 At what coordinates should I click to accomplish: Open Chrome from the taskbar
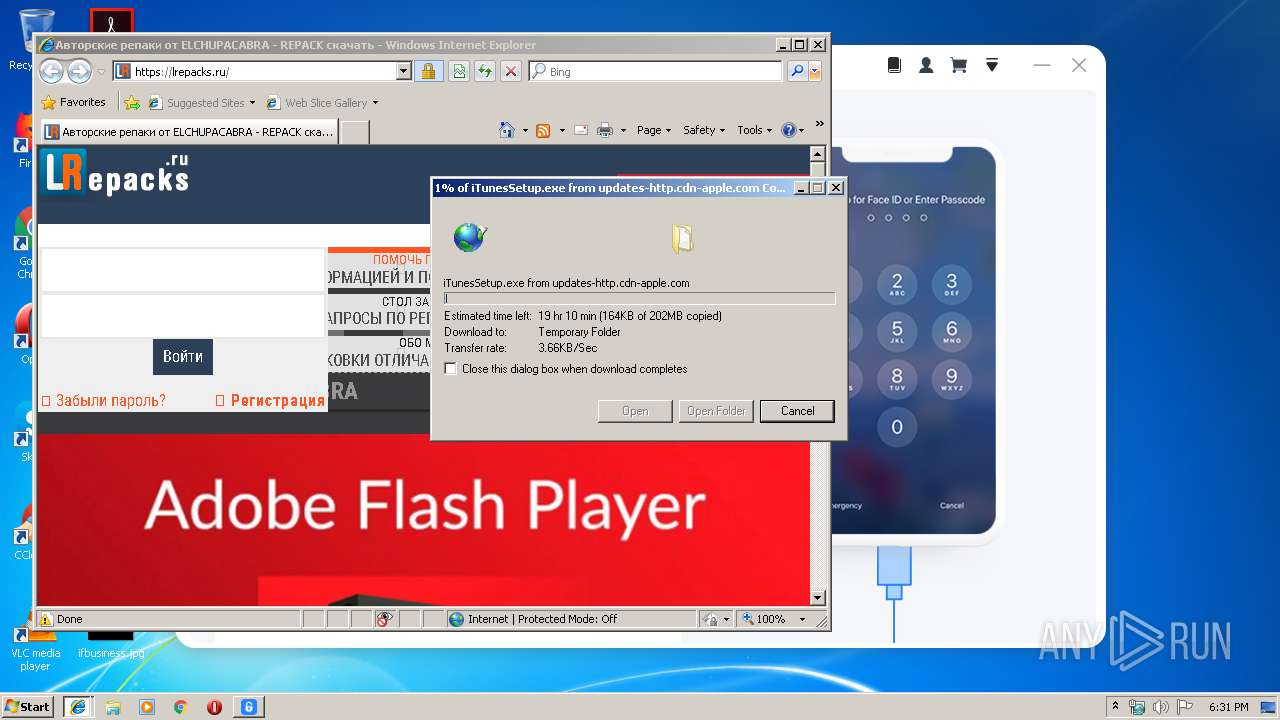[180, 706]
